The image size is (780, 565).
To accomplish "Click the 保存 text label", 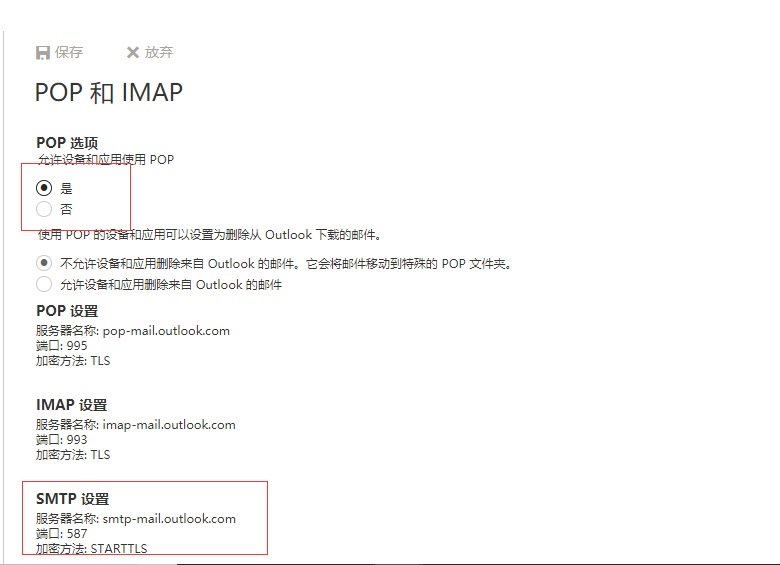I will coord(69,52).
